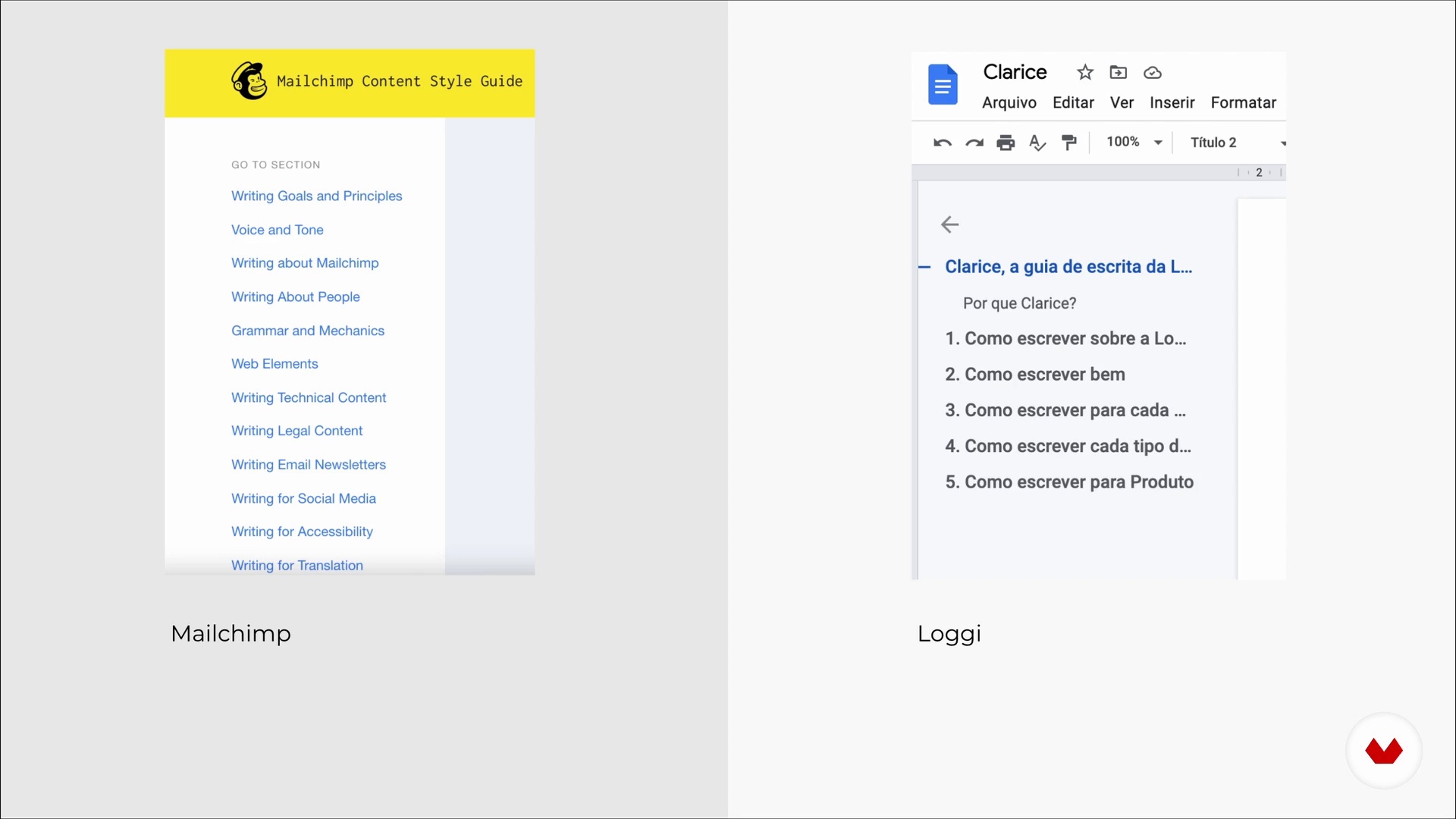Jump to 2. Como escrever bem

pyautogui.click(x=1034, y=375)
